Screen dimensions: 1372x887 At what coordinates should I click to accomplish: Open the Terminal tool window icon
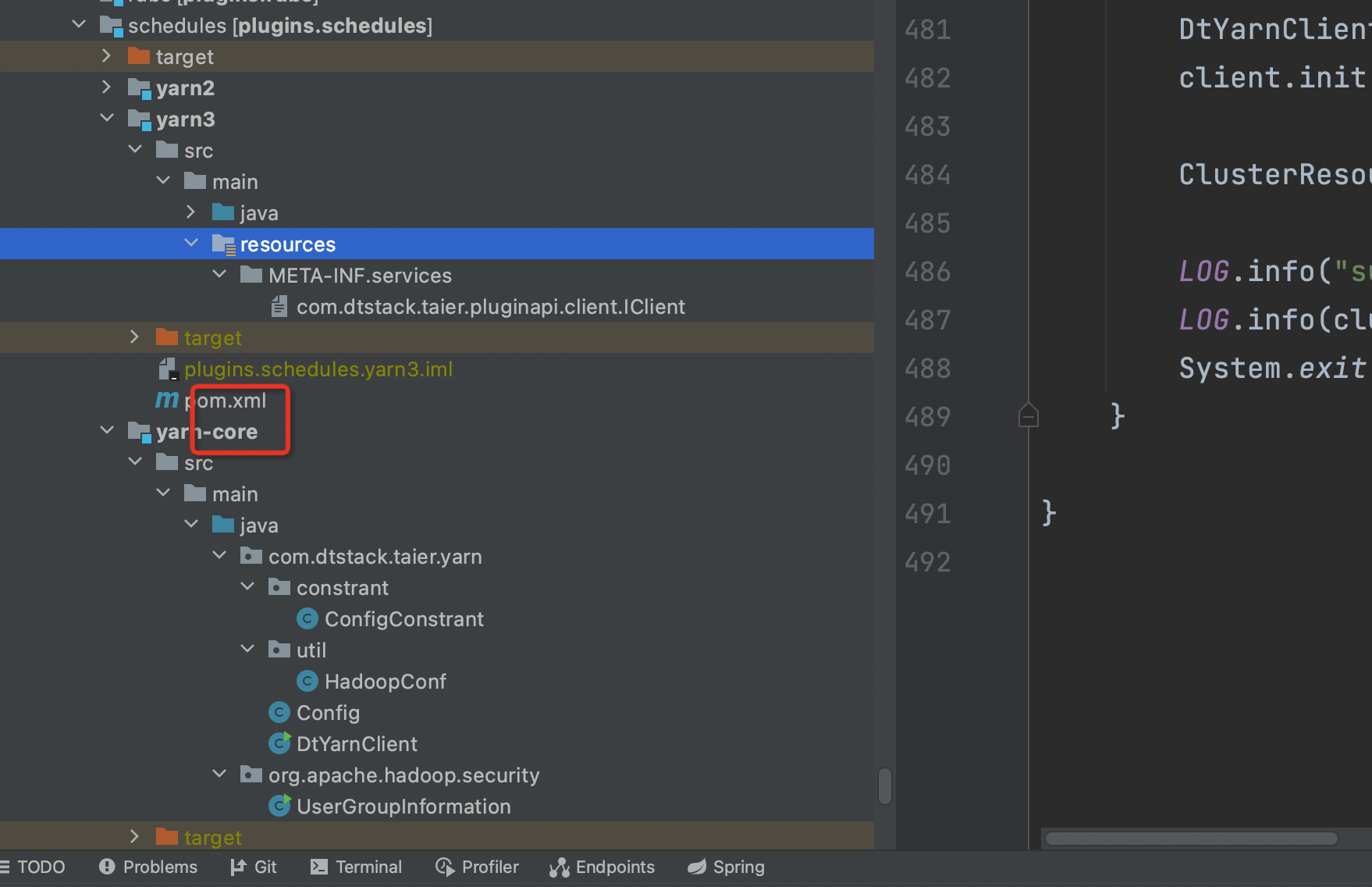pos(318,867)
